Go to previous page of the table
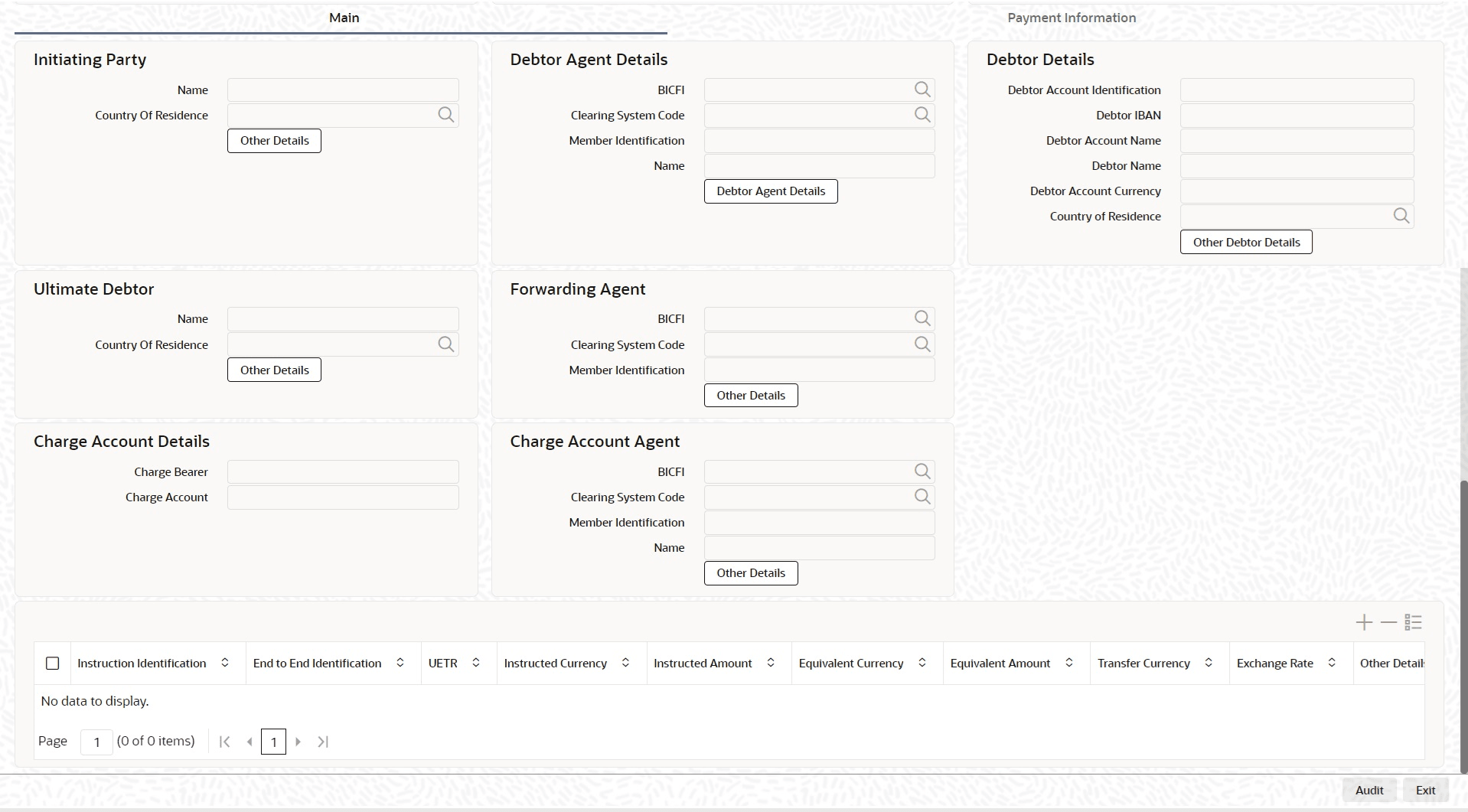This screenshot has width=1468, height=812. click(x=250, y=742)
